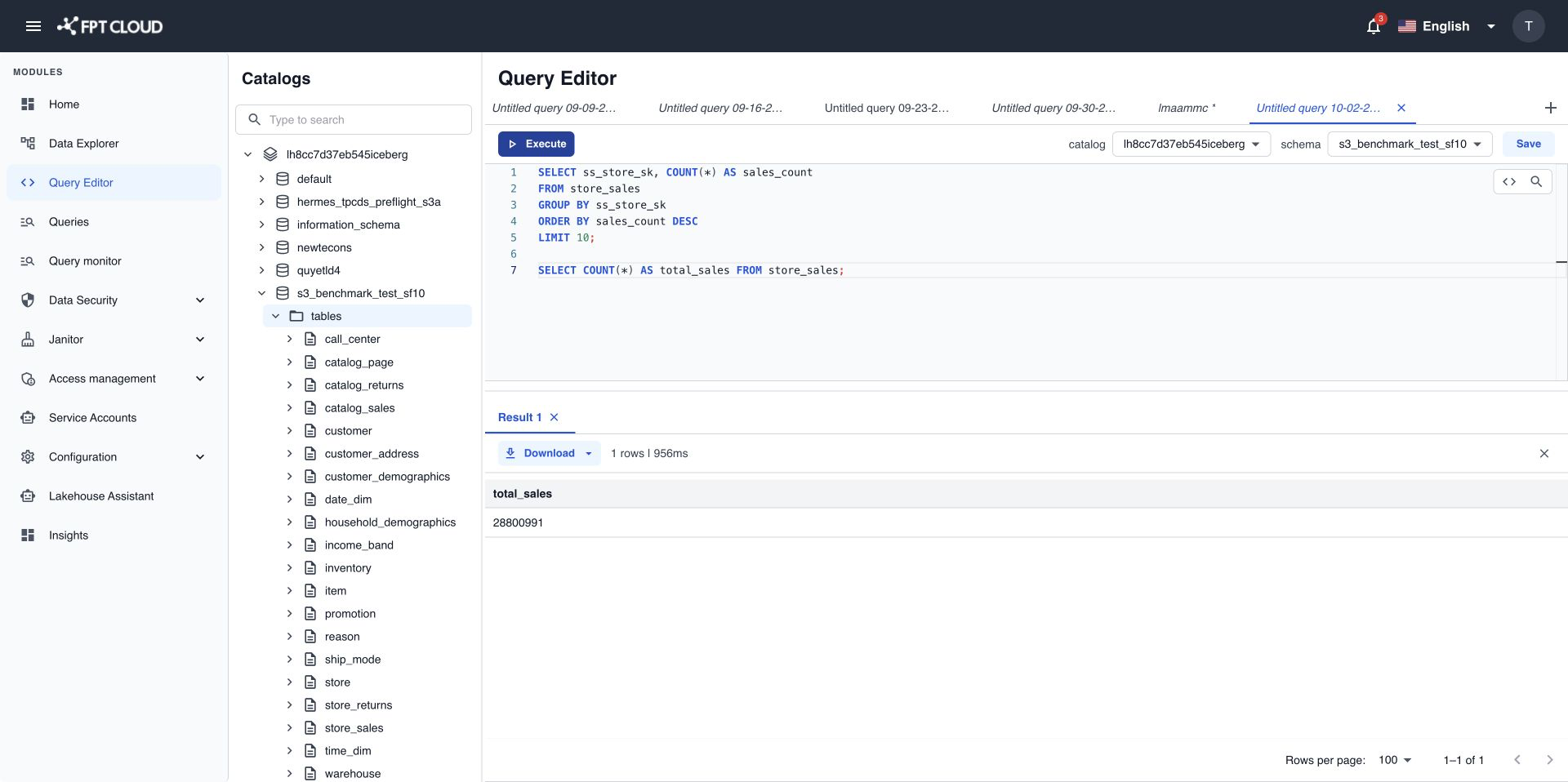This screenshot has width=1568, height=782.
Task: Focus the catalog search field
Action: pyautogui.click(x=354, y=120)
